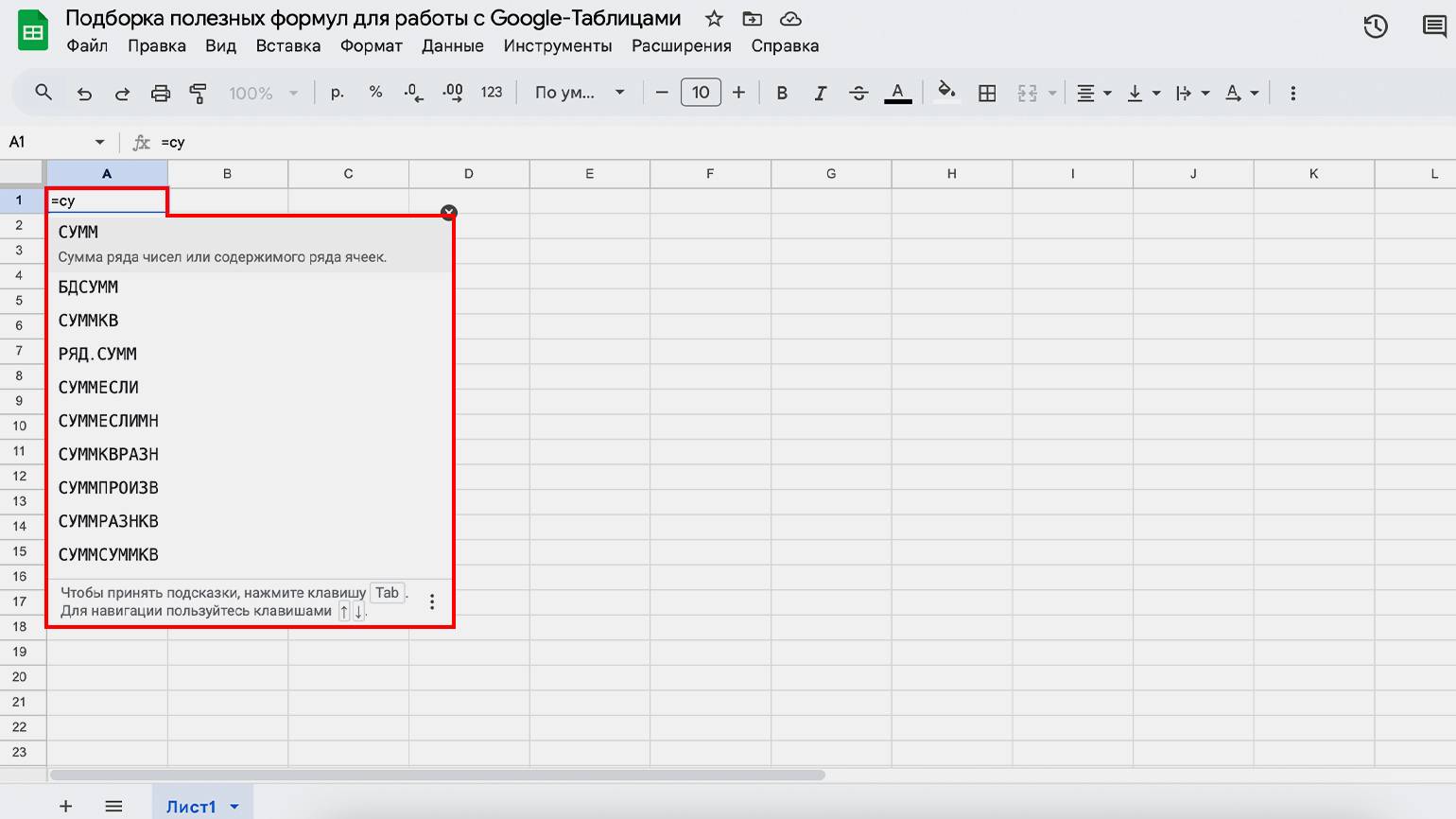Open suggestion box options (three dots)

(x=432, y=601)
